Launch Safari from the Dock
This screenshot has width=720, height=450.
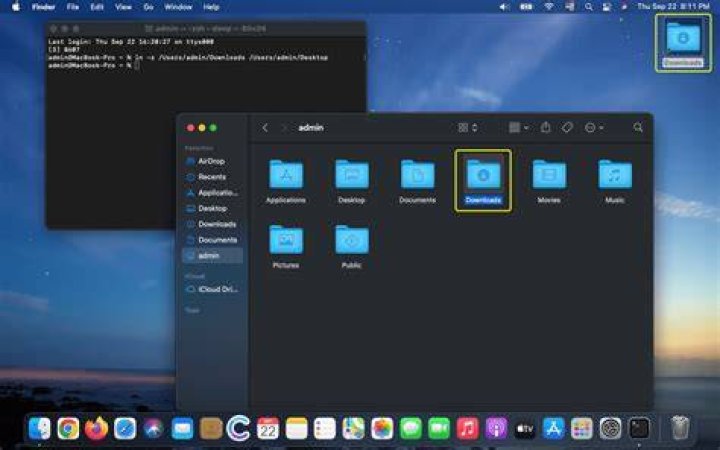(125, 429)
